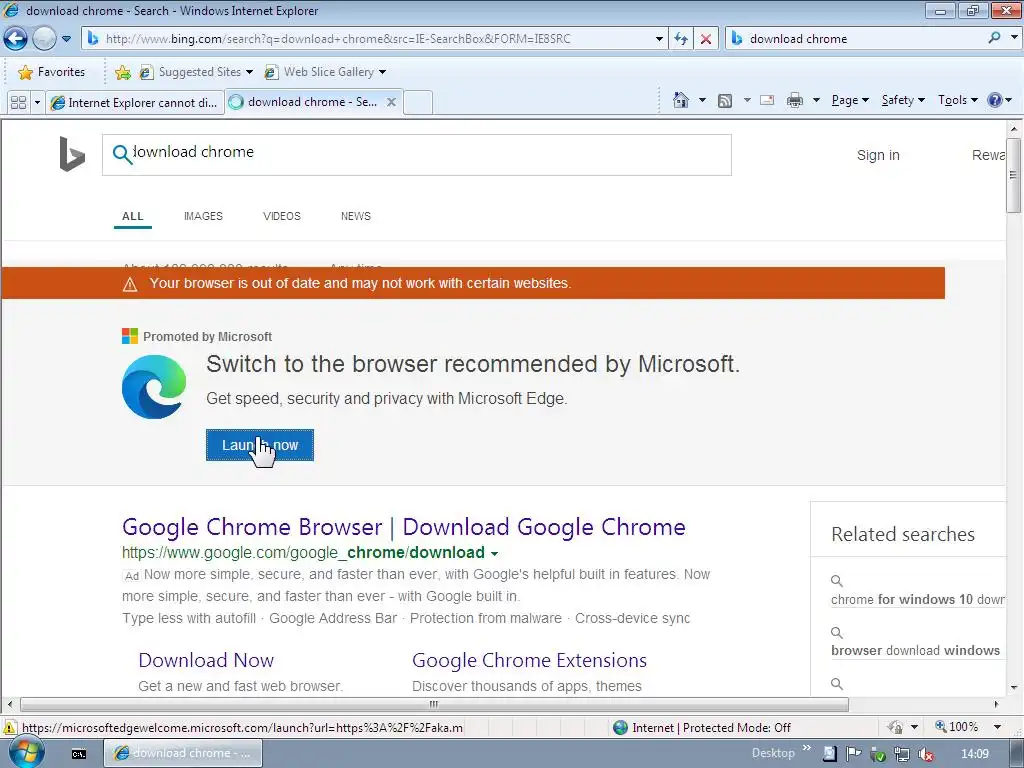Click Sign in link
1024x768 pixels.
pyautogui.click(x=878, y=155)
